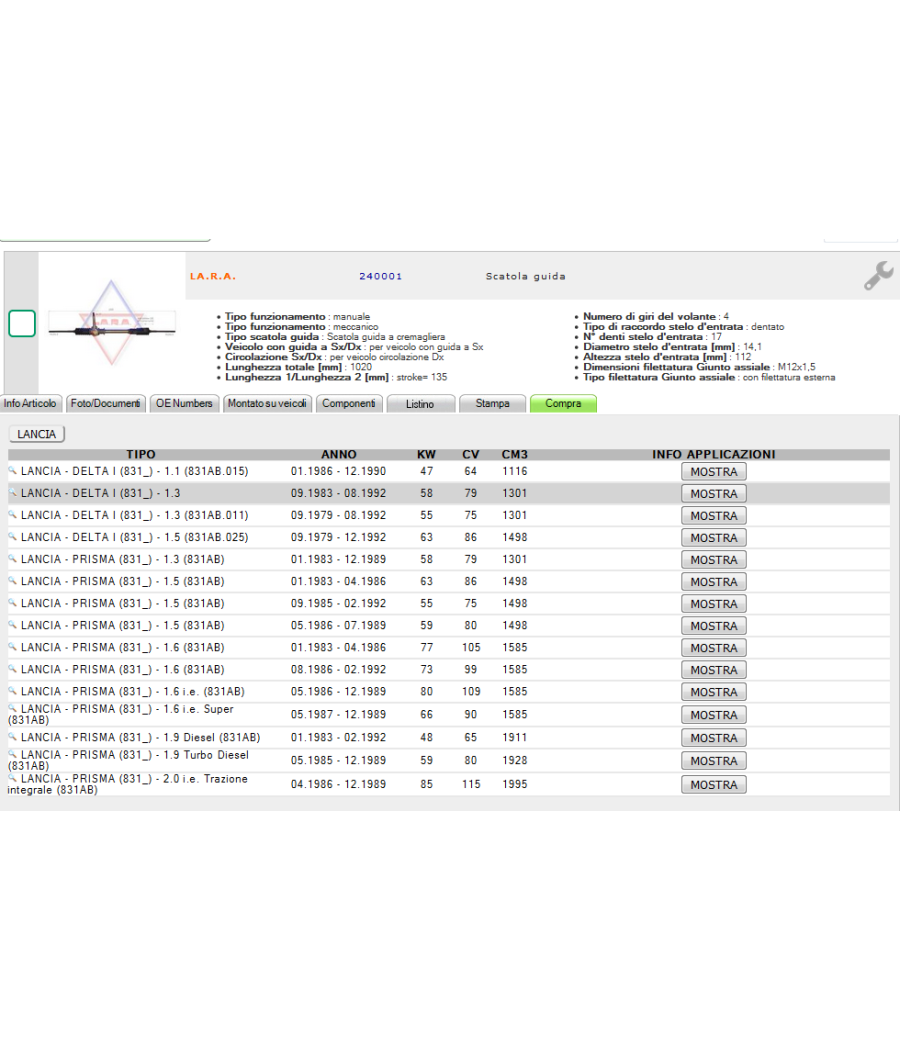Click MOSTRA for Delta I 1.3 (831AB.011)
900x1050 pixels.
pyautogui.click(x=714, y=516)
